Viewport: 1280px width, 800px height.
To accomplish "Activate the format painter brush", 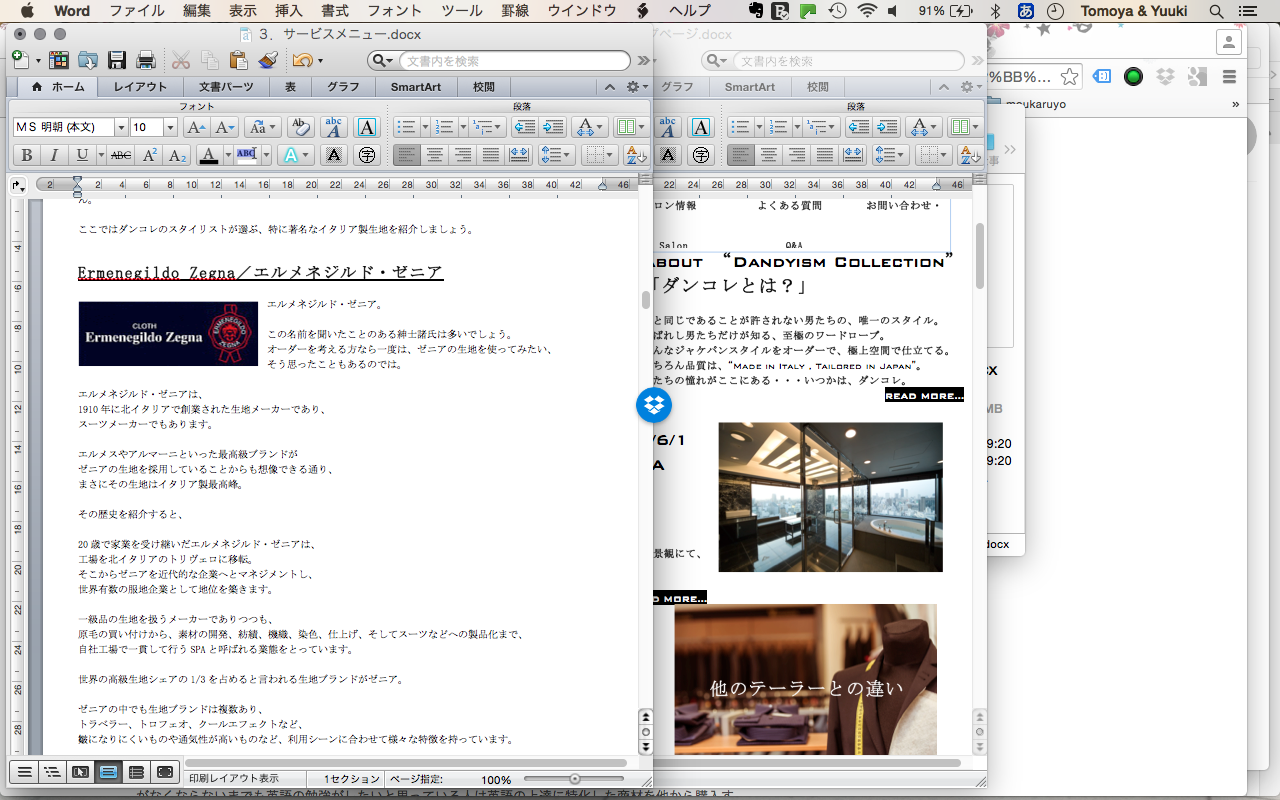I will tap(267, 60).
